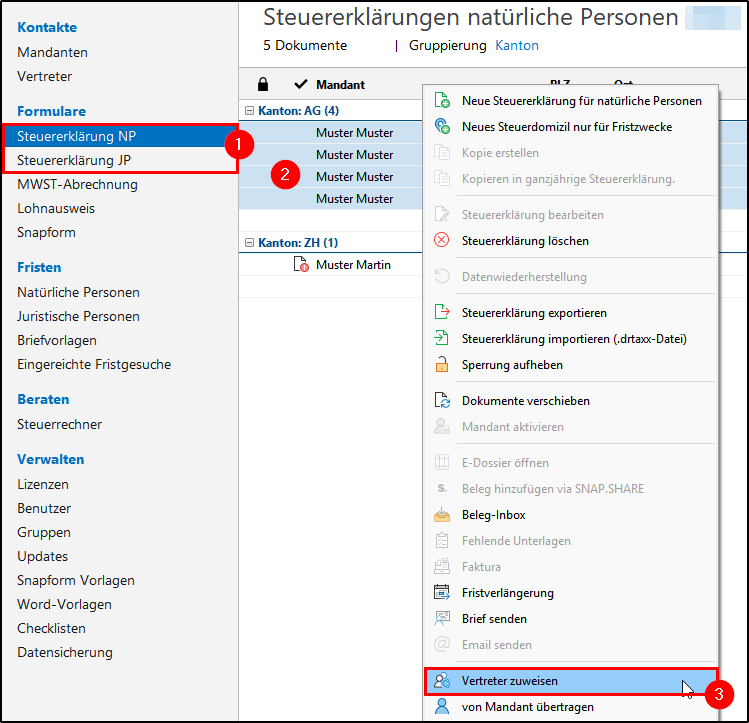749x723 pixels.
Task: Click the lock column header icon
Action: (x=263, y=84)
